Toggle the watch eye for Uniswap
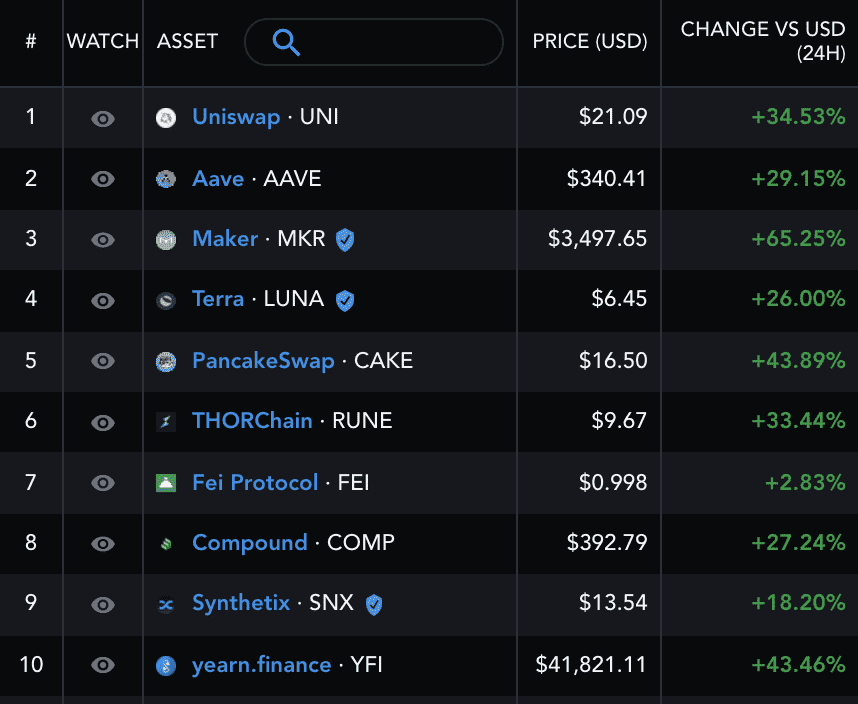The height and width of the screenshot is (704, 858). [102, 117]
